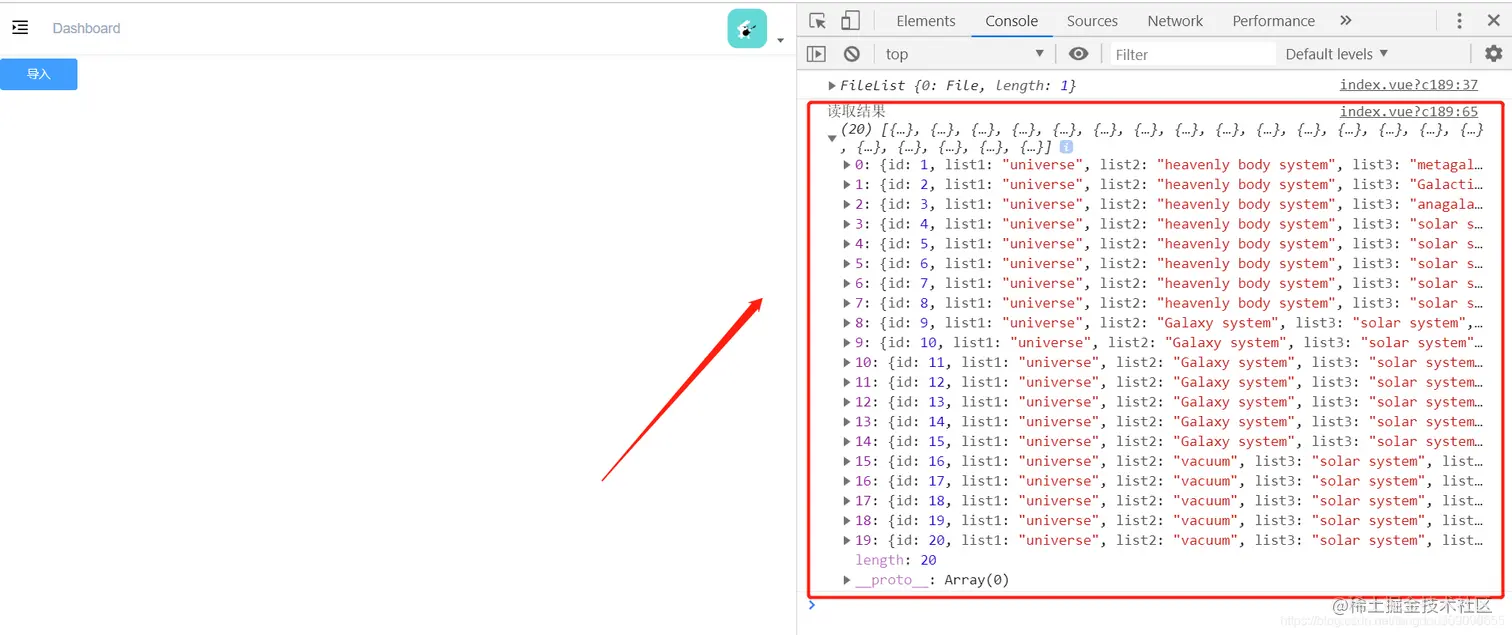Toggle the sidebar hamburger icon
The width and height of the screenshot is (1512, 635).
(20, 28)
